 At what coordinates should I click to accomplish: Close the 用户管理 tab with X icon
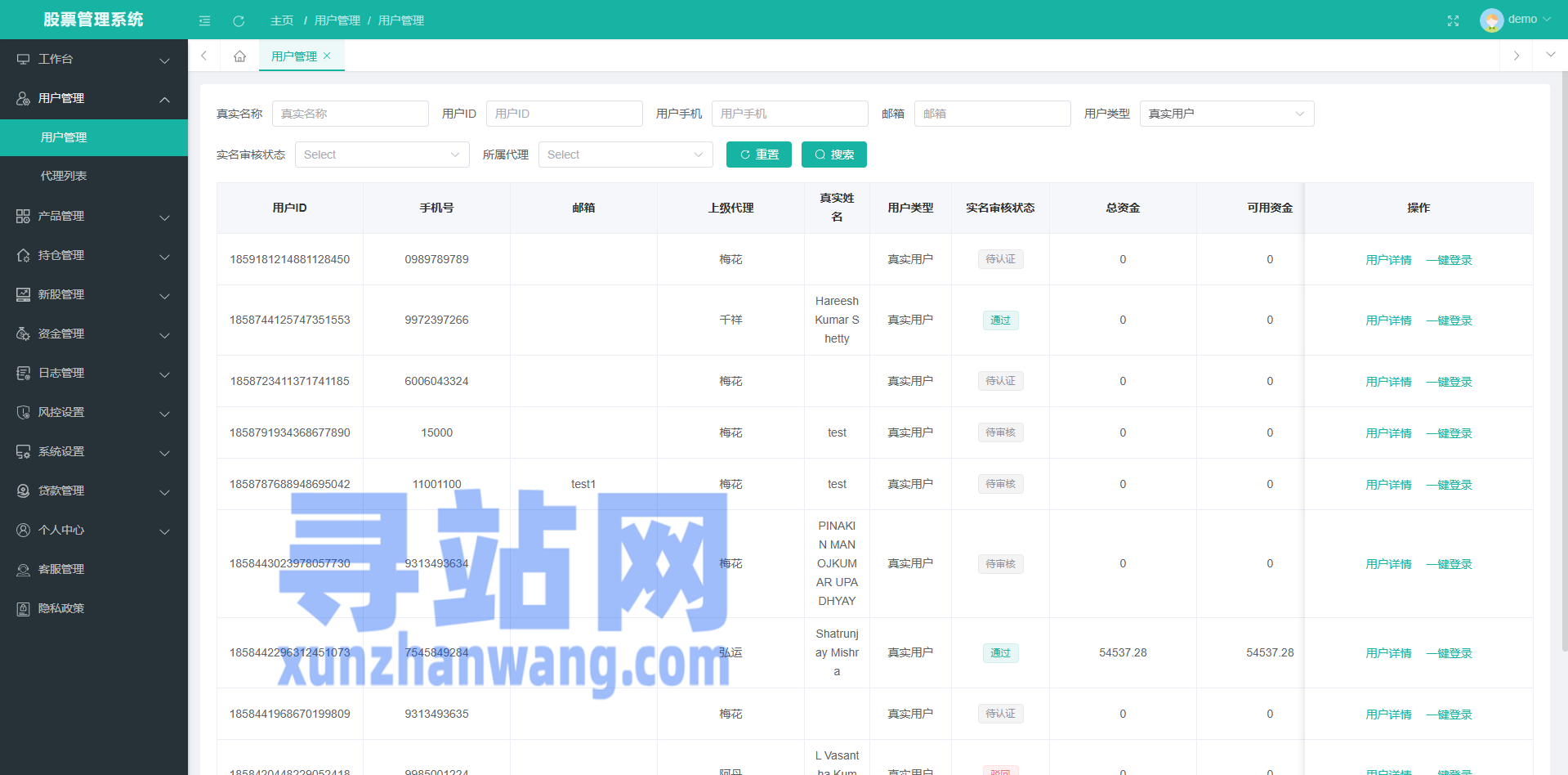(x=327, y=56)
